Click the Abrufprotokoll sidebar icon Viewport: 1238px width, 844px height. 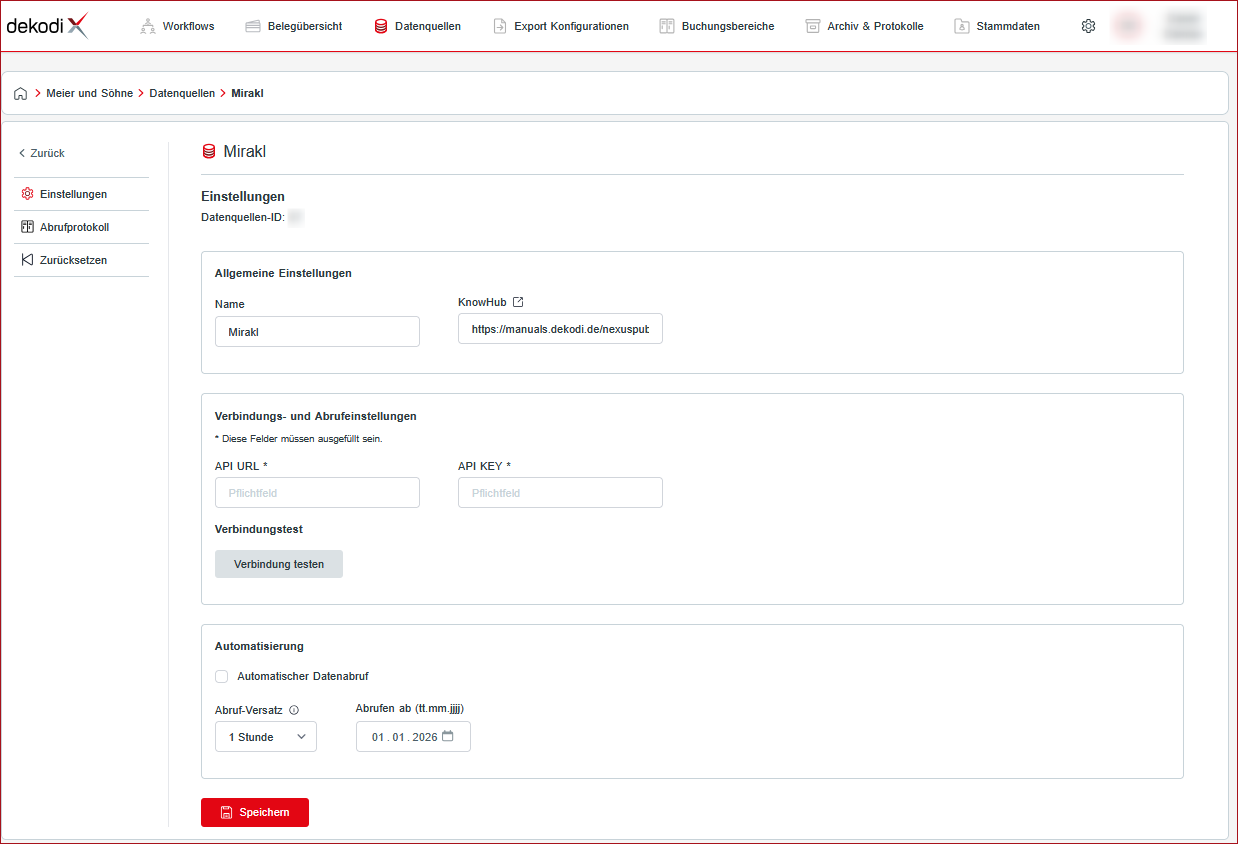(x=27, y=227)
